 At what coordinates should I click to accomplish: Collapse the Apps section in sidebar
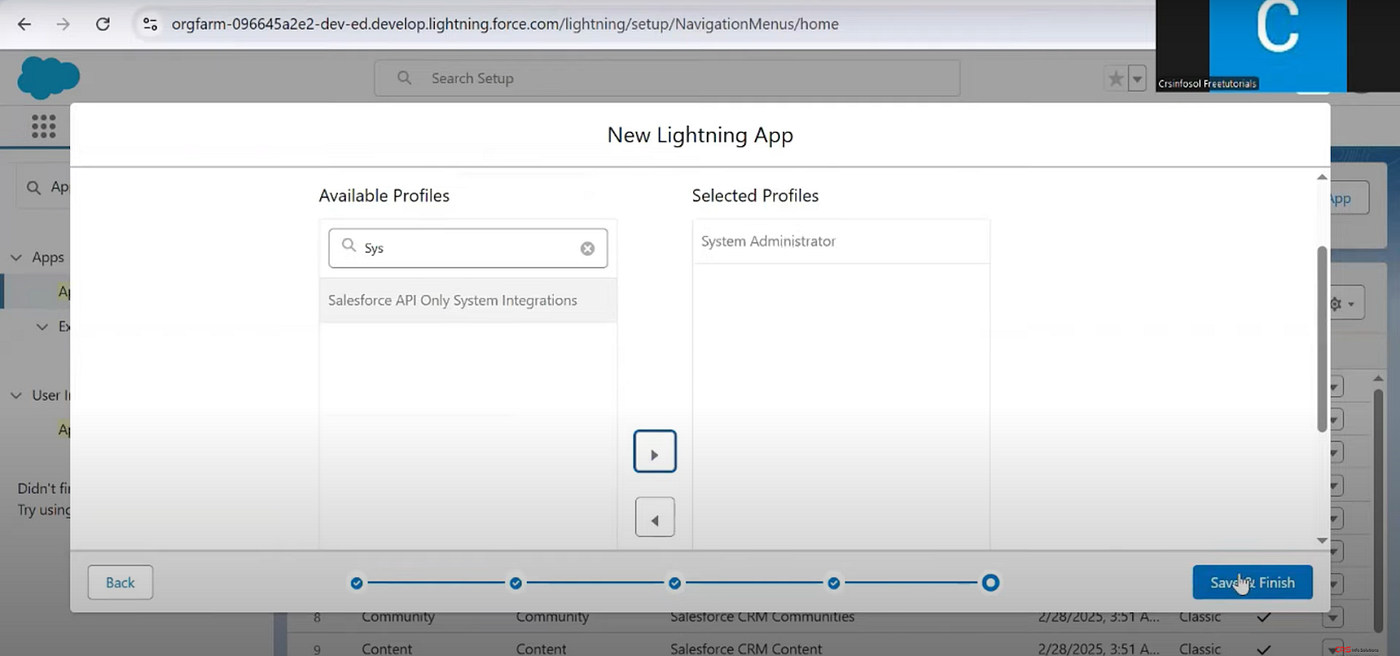click(16, 257)
